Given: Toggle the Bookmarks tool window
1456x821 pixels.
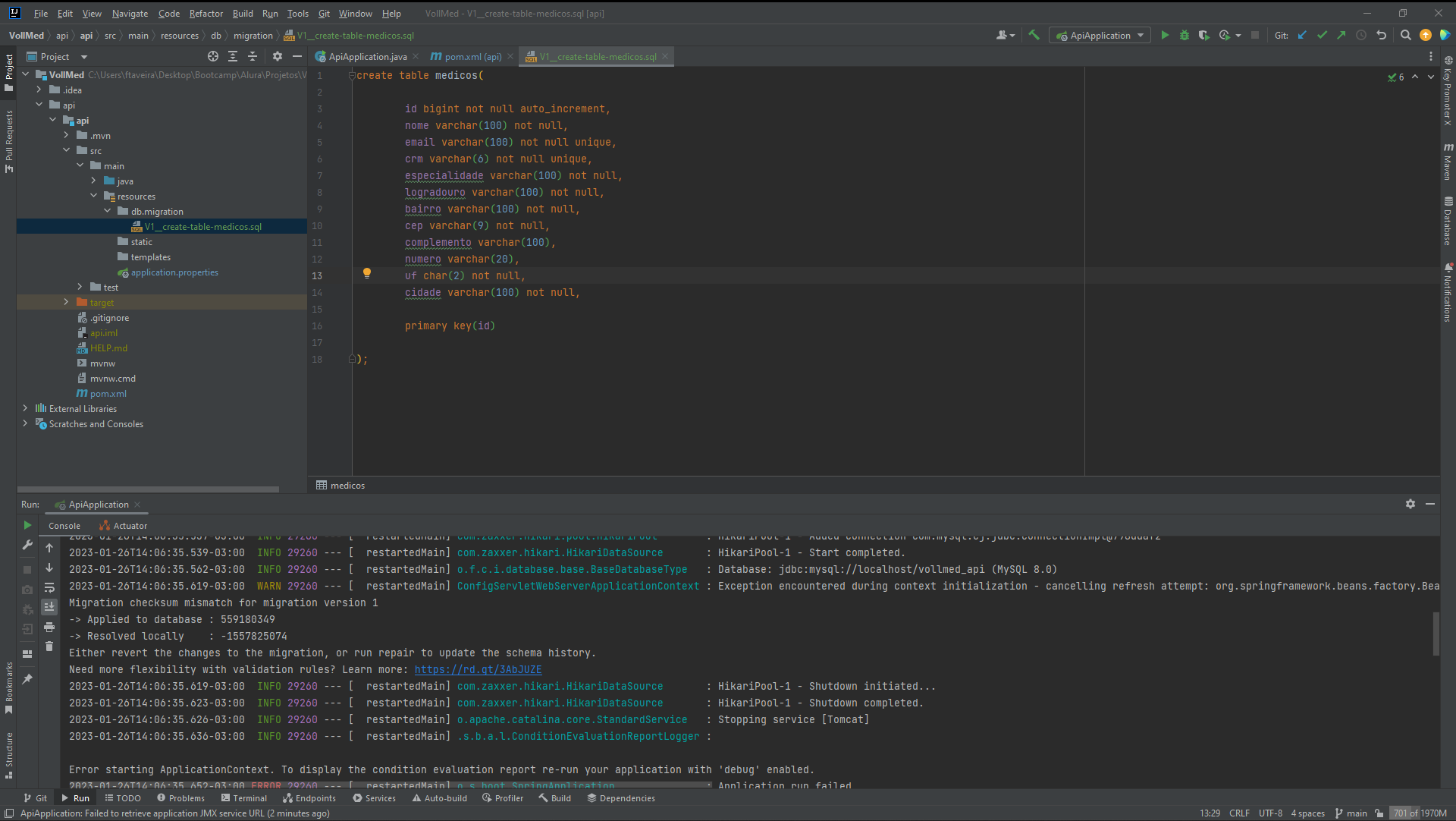Looking at the screenshot, I should point(8,687).
